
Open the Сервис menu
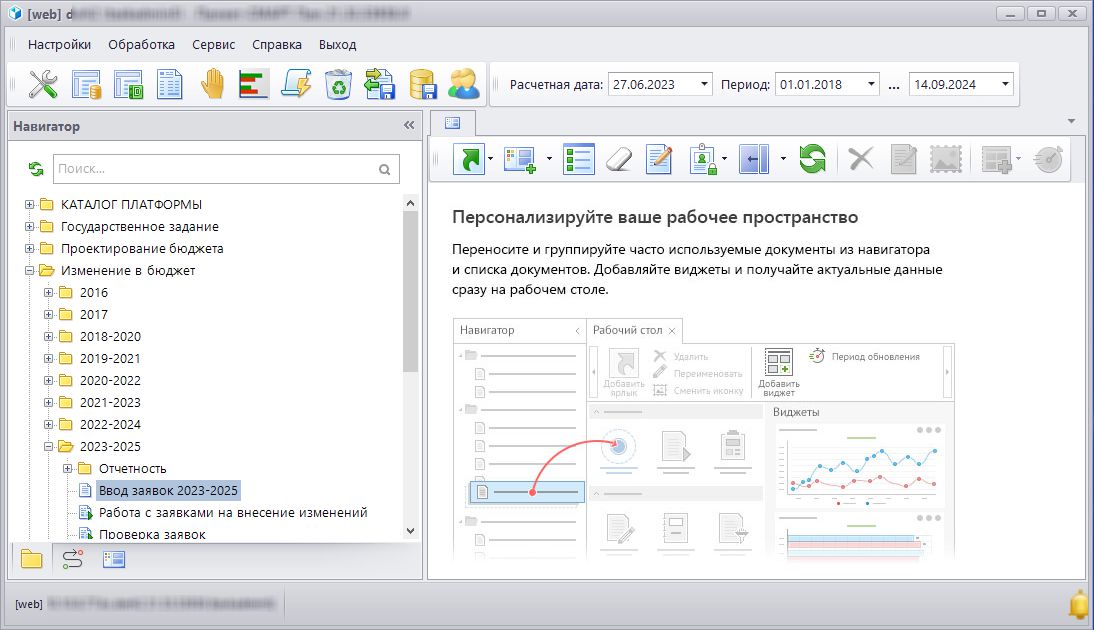pos(213,44)
